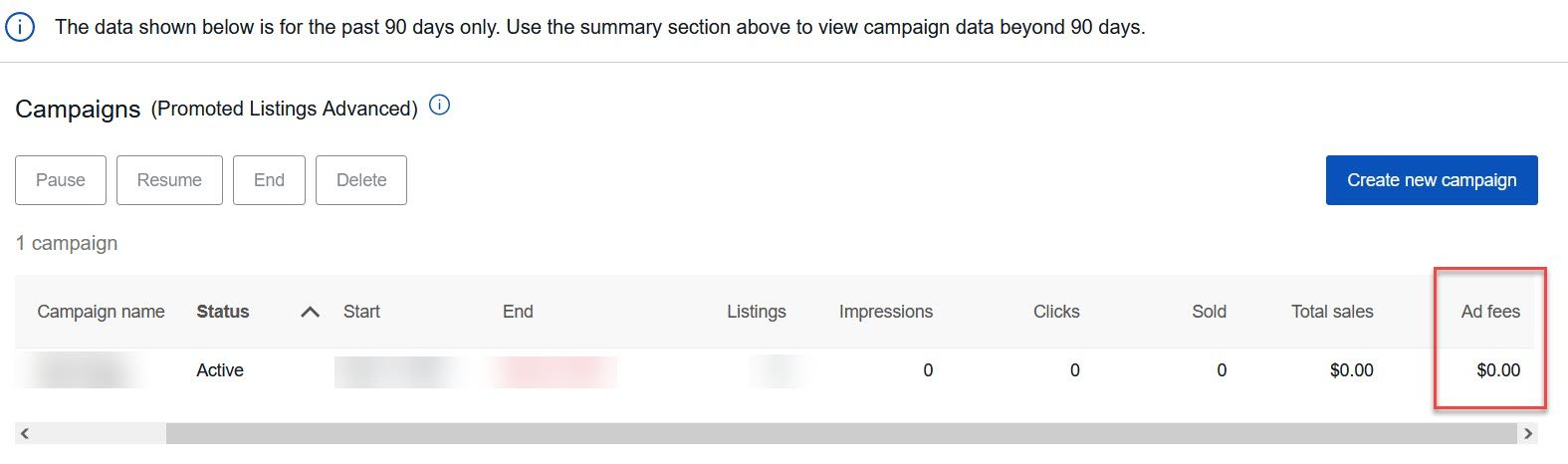Sort by the End date column header
The image size is (1568, 464).
click(x=518, y=312)
